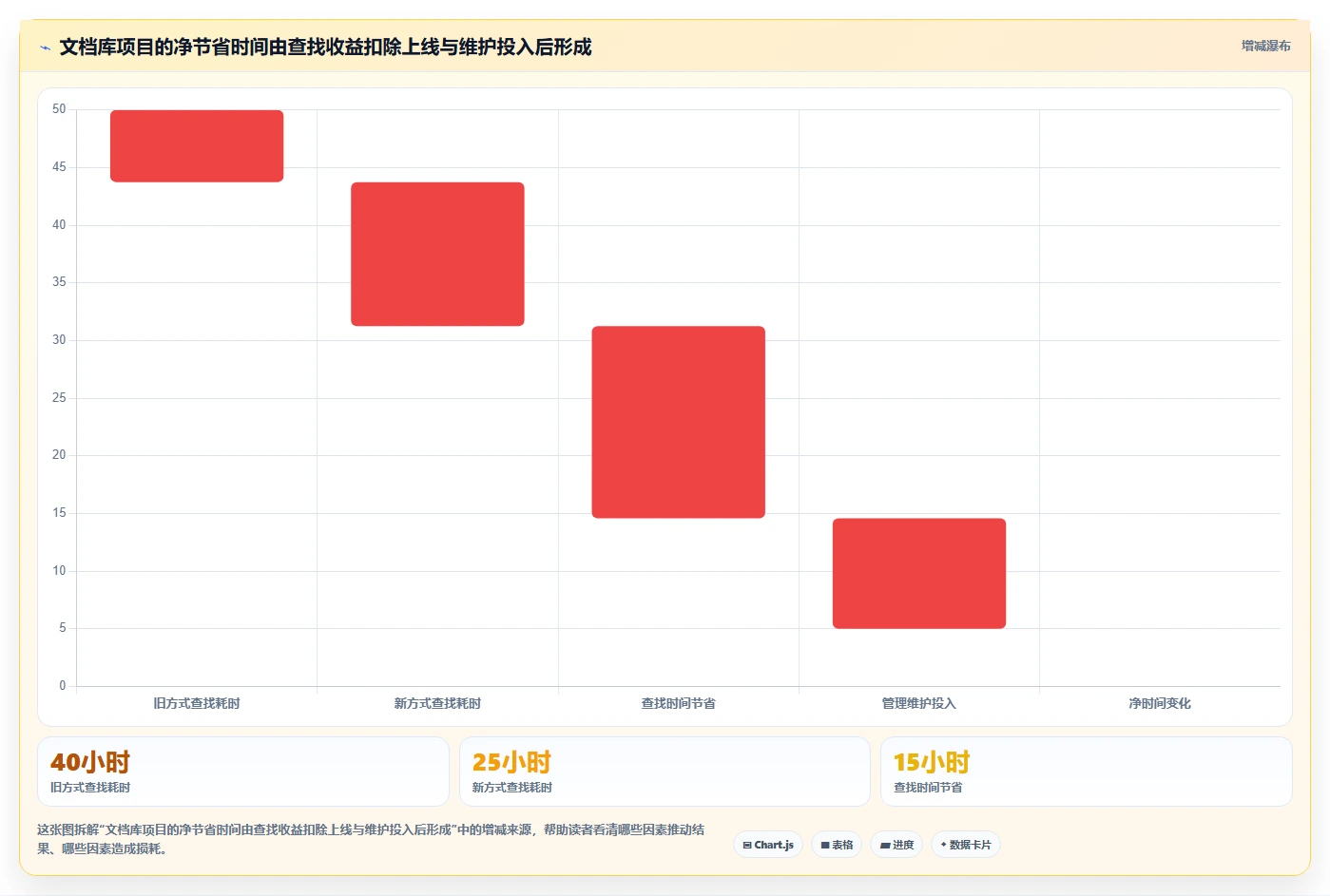
Task: Click the Chart.js tag chip
Action: pyautogui.click(x=768, y=845)
